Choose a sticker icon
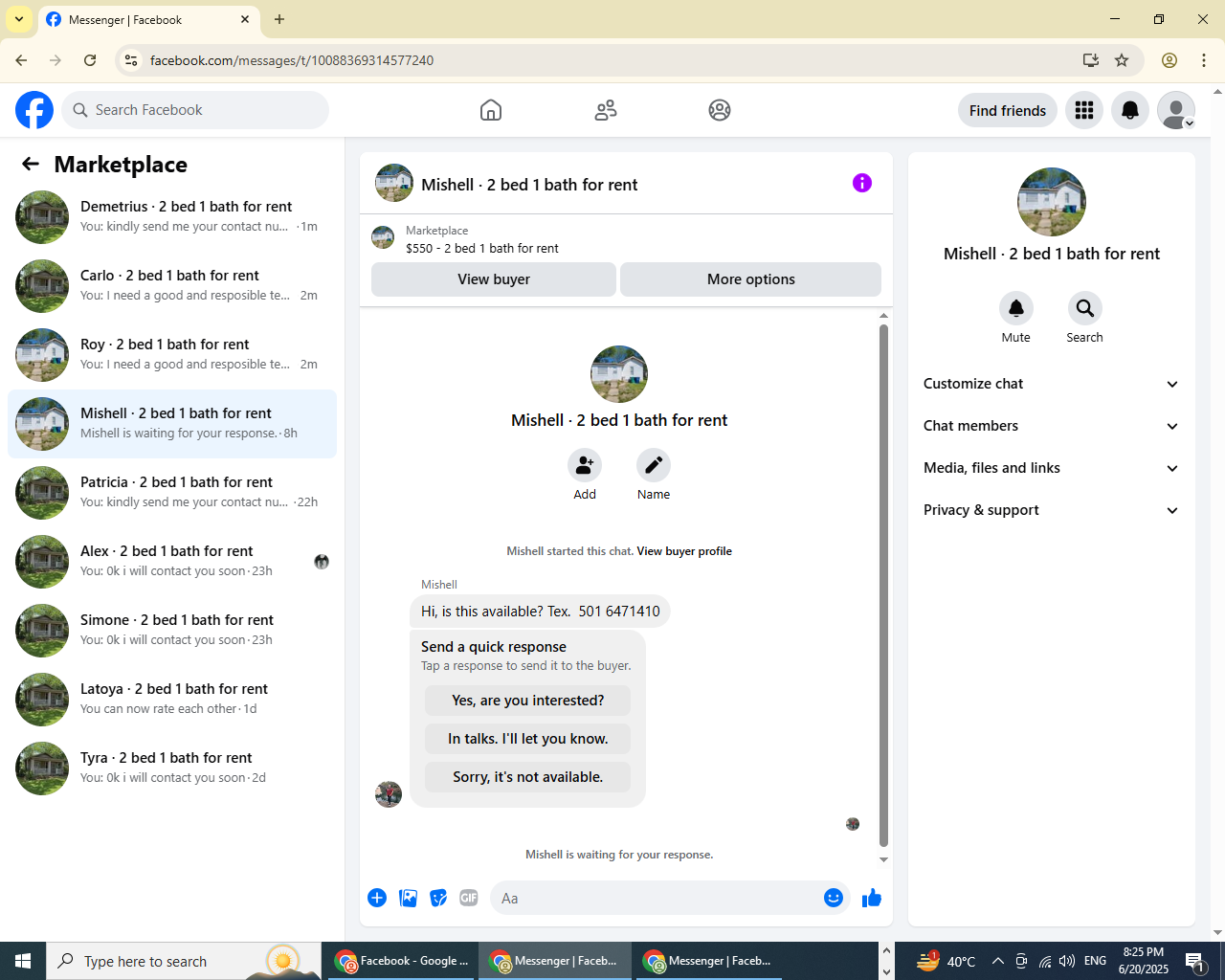This screenshot has width=1225, height=980. coord(438,898)
